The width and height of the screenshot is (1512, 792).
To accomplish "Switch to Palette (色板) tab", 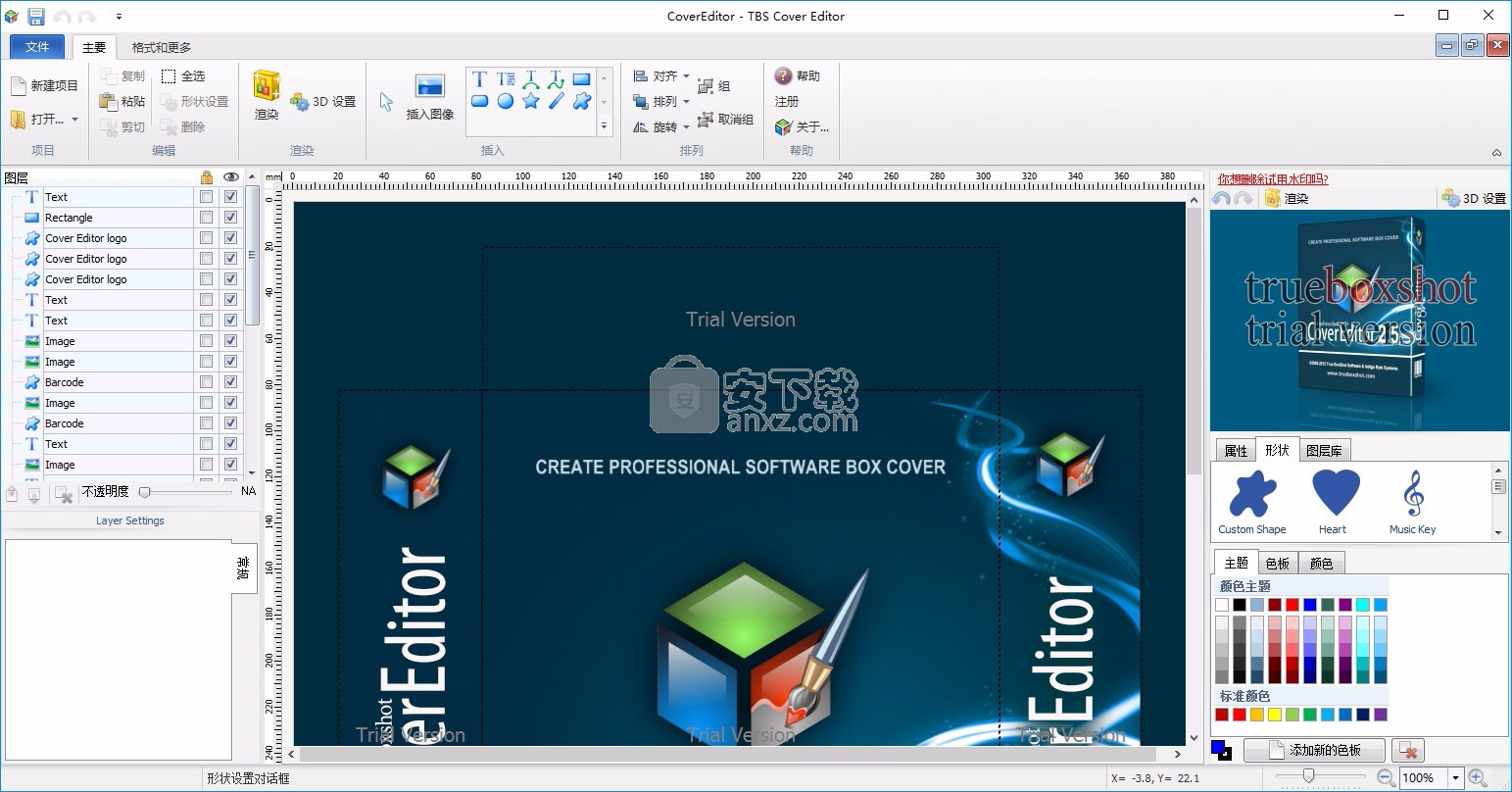I will pos(1277,563).
